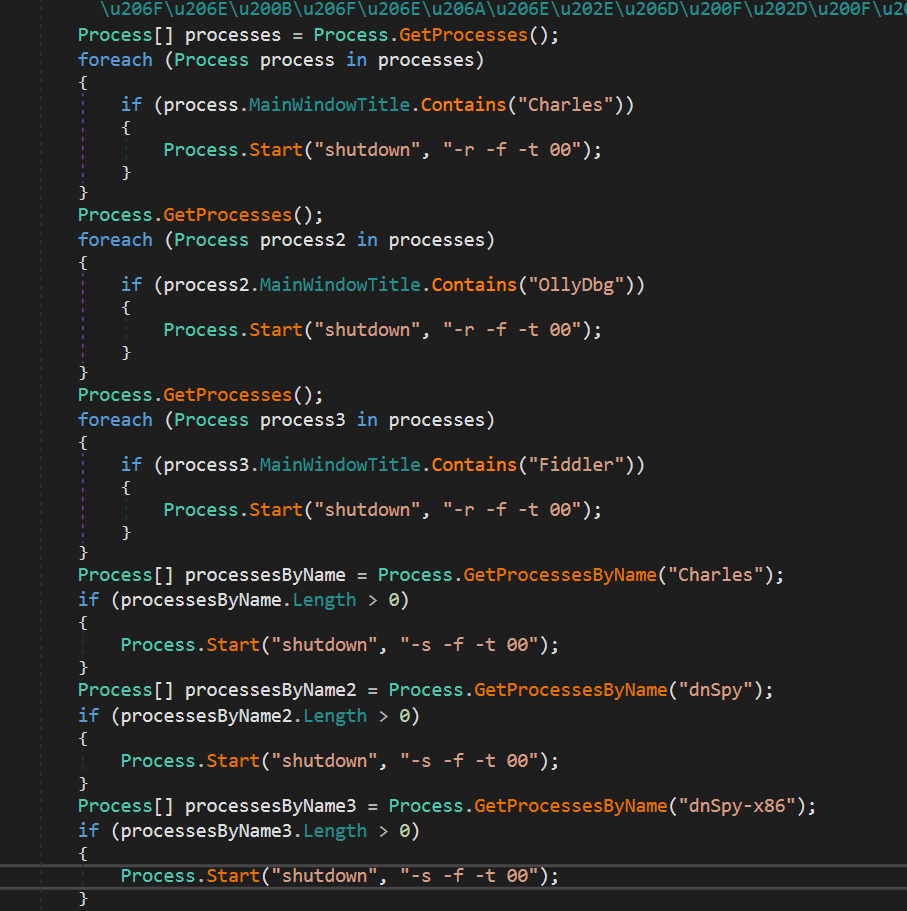The image size is (907, 911).
Task: Click the Length property of processesByName2
Action: (x=335, y=715)
